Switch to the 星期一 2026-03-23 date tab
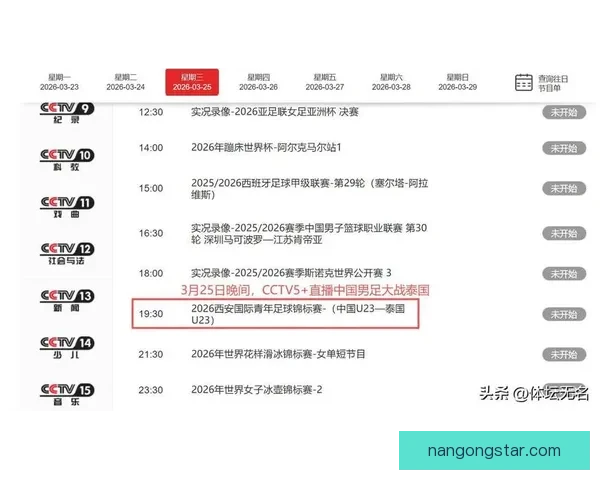 59,82
